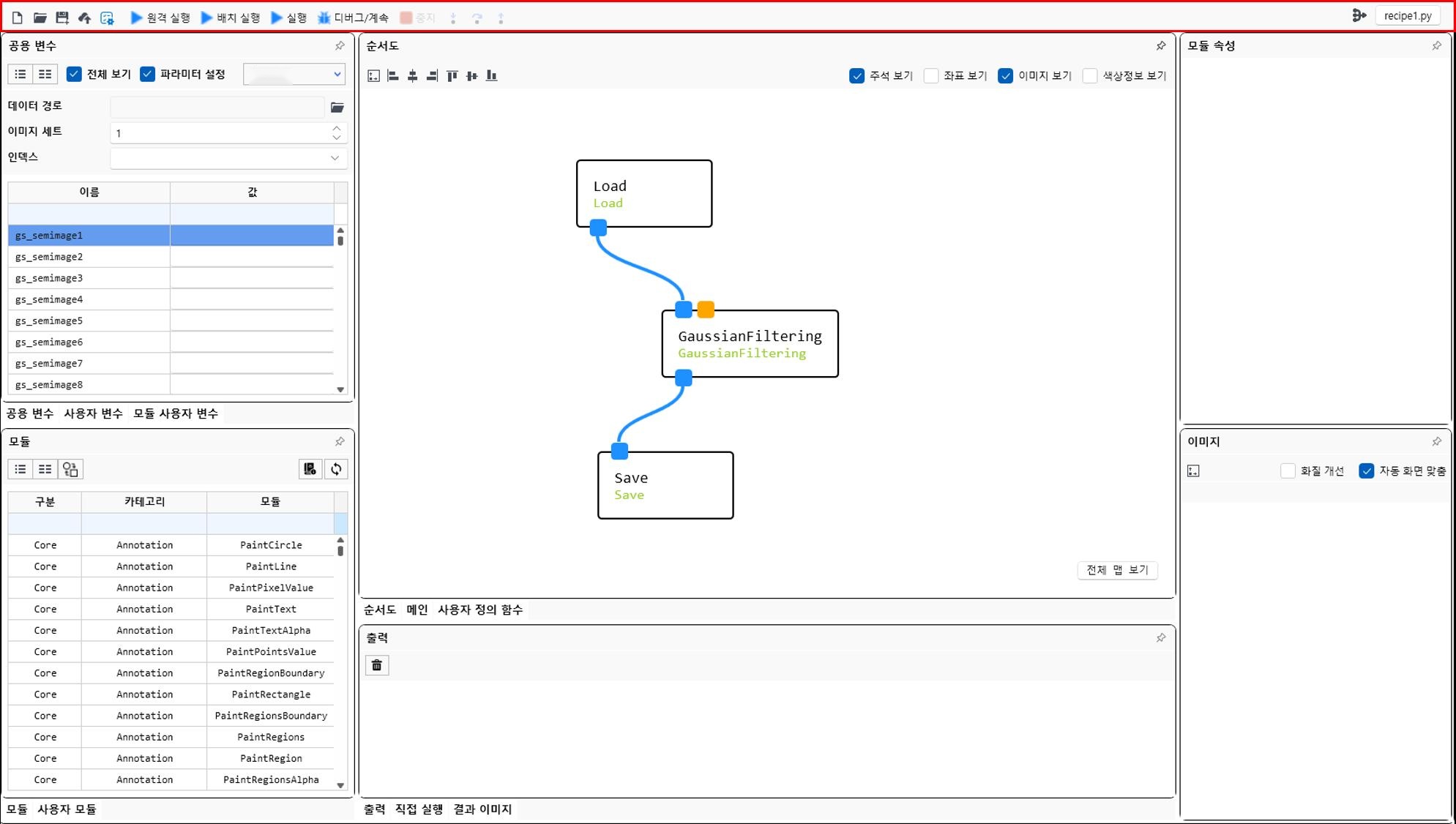Browse data path folder icon

(337, 108)
